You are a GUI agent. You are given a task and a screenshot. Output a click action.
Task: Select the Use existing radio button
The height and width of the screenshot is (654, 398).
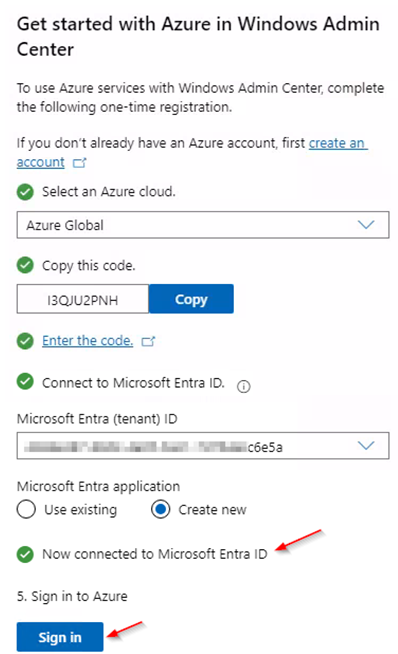coord(26,510)
